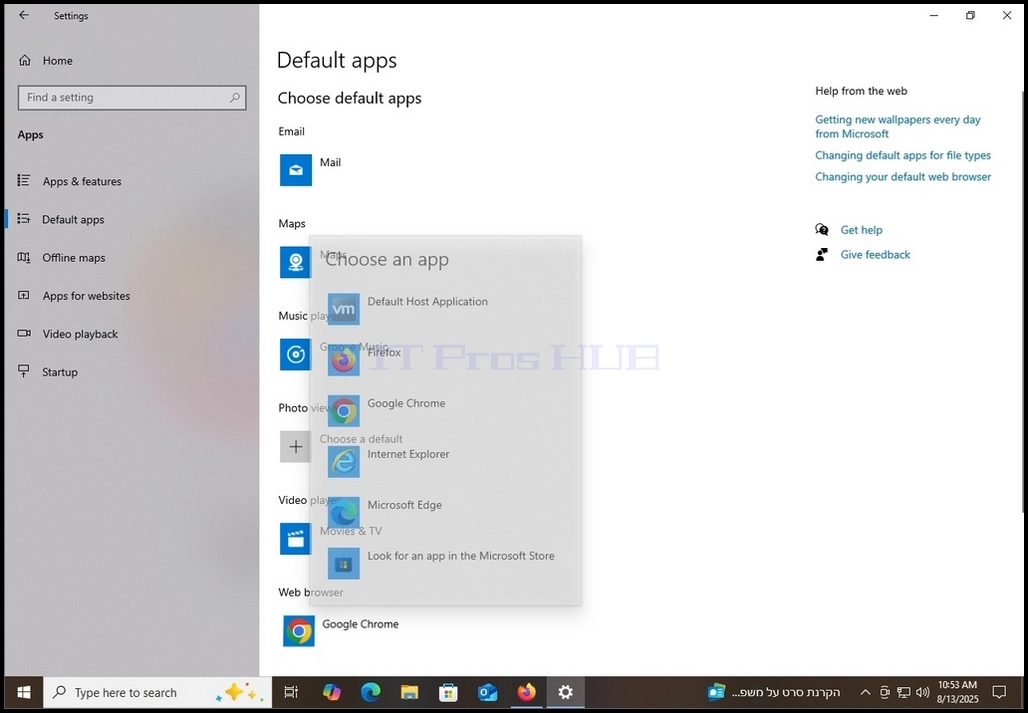Image resolution: width=1028 pixels, height=713 pixels.
Task: Open Changing default apps for file types link
Action: [903, 155]
